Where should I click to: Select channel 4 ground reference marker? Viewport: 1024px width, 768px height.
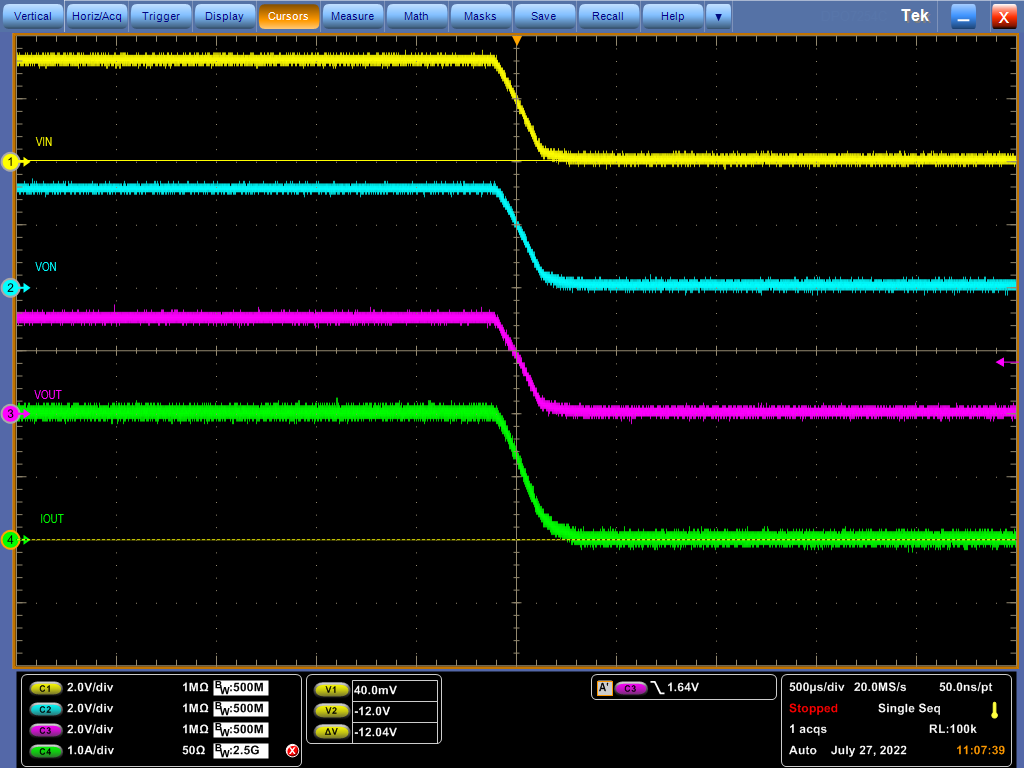12,540
